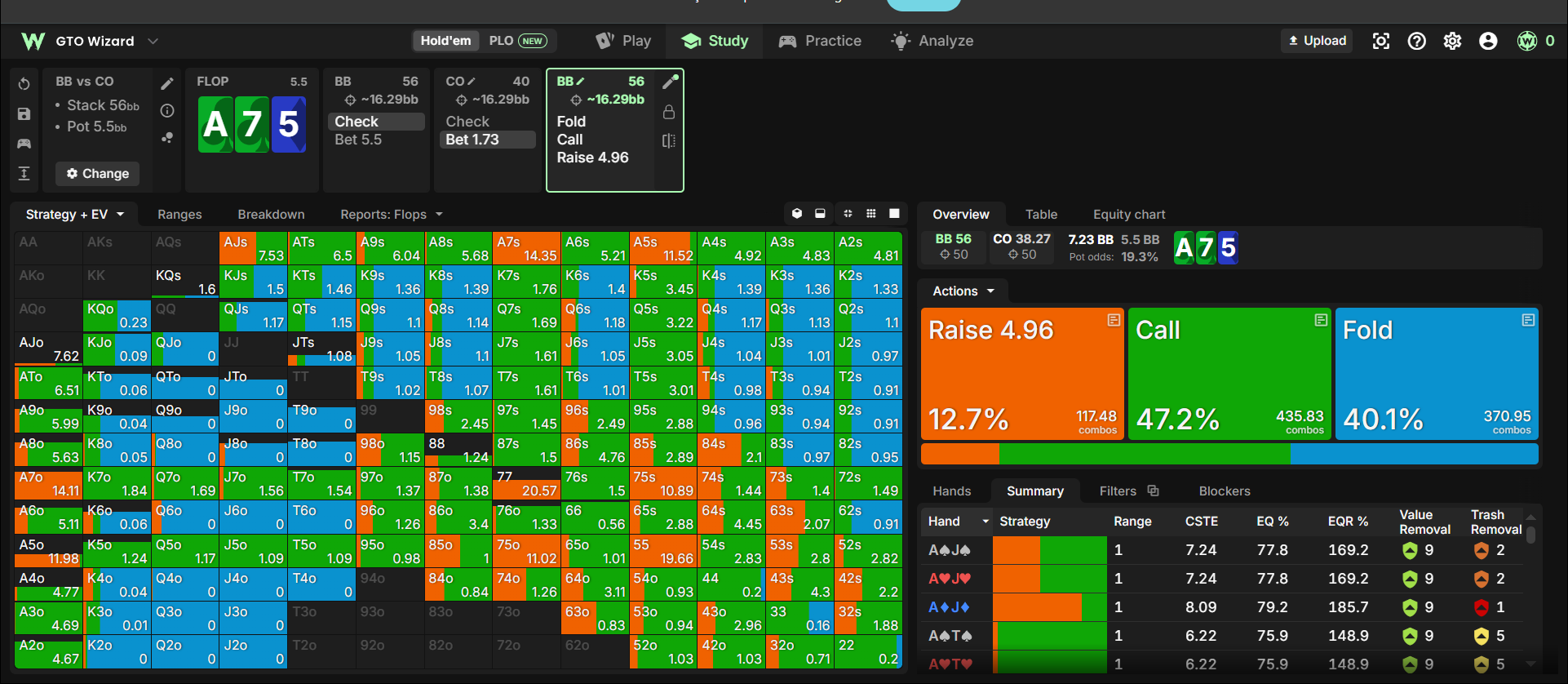Go to the Practice tab
This screenshot has width=1568, height=684.
[820, 41]
